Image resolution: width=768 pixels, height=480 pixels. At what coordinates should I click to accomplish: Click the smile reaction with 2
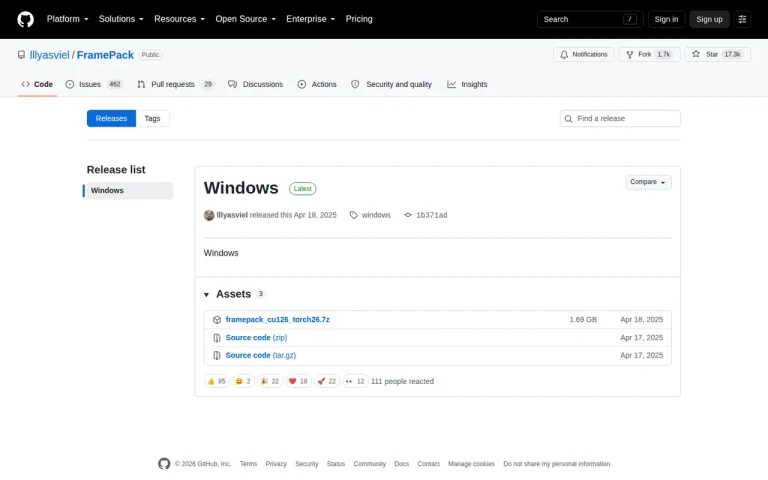[243, 381]
